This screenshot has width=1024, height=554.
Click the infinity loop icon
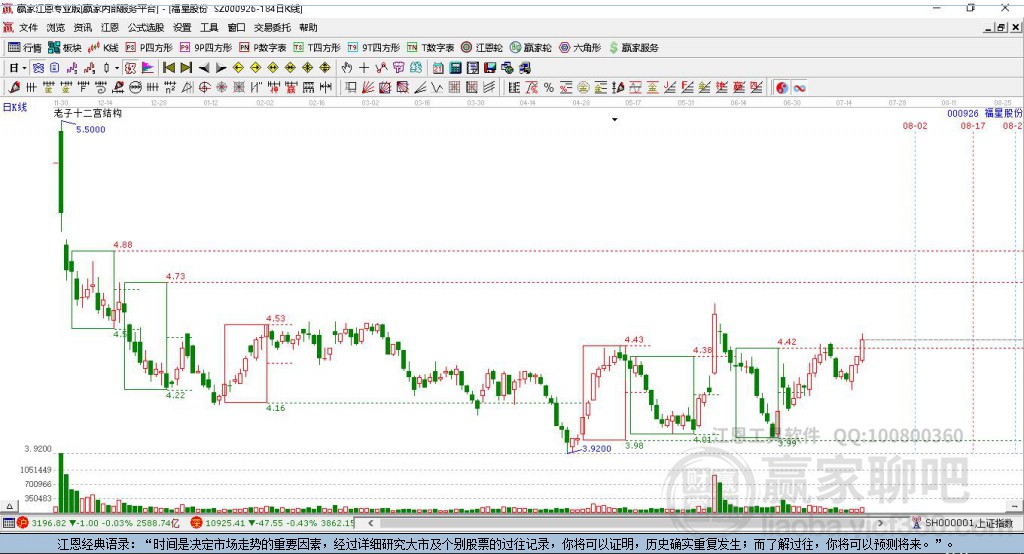click(x=799, y=88)
